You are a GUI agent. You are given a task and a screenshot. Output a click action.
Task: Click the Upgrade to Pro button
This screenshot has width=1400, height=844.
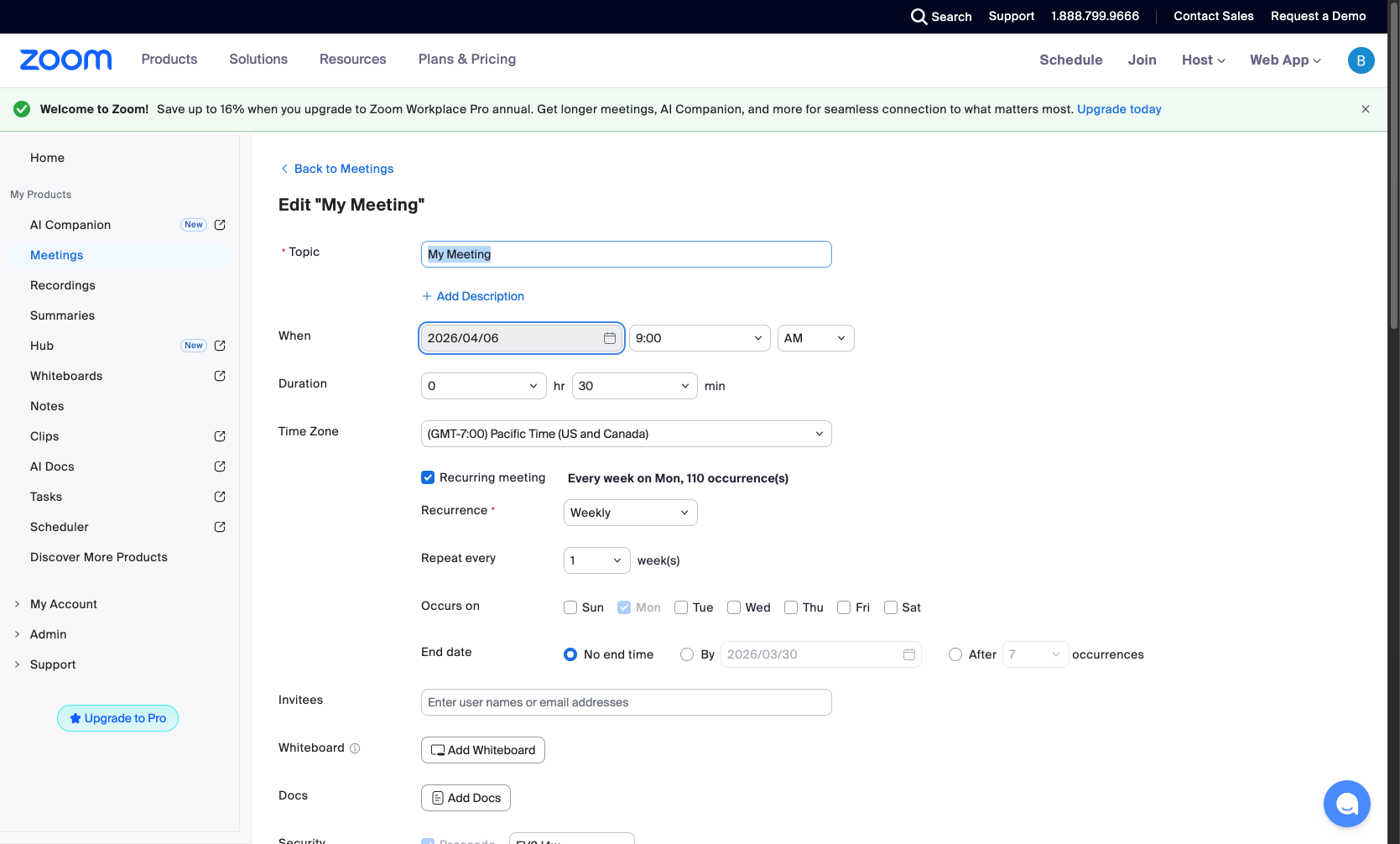[117, 718]
